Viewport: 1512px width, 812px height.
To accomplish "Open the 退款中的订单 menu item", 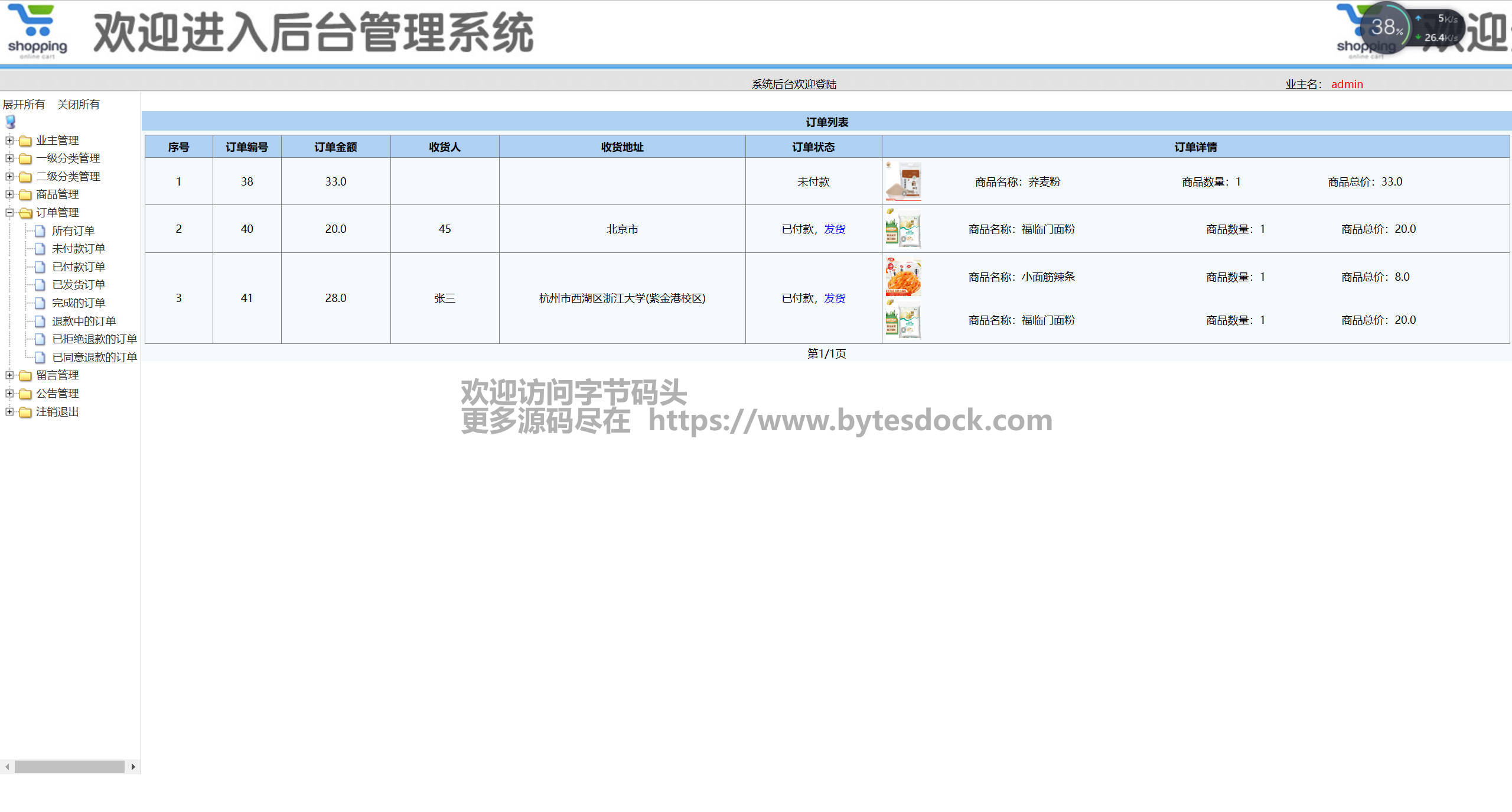I will pos(83,321).
